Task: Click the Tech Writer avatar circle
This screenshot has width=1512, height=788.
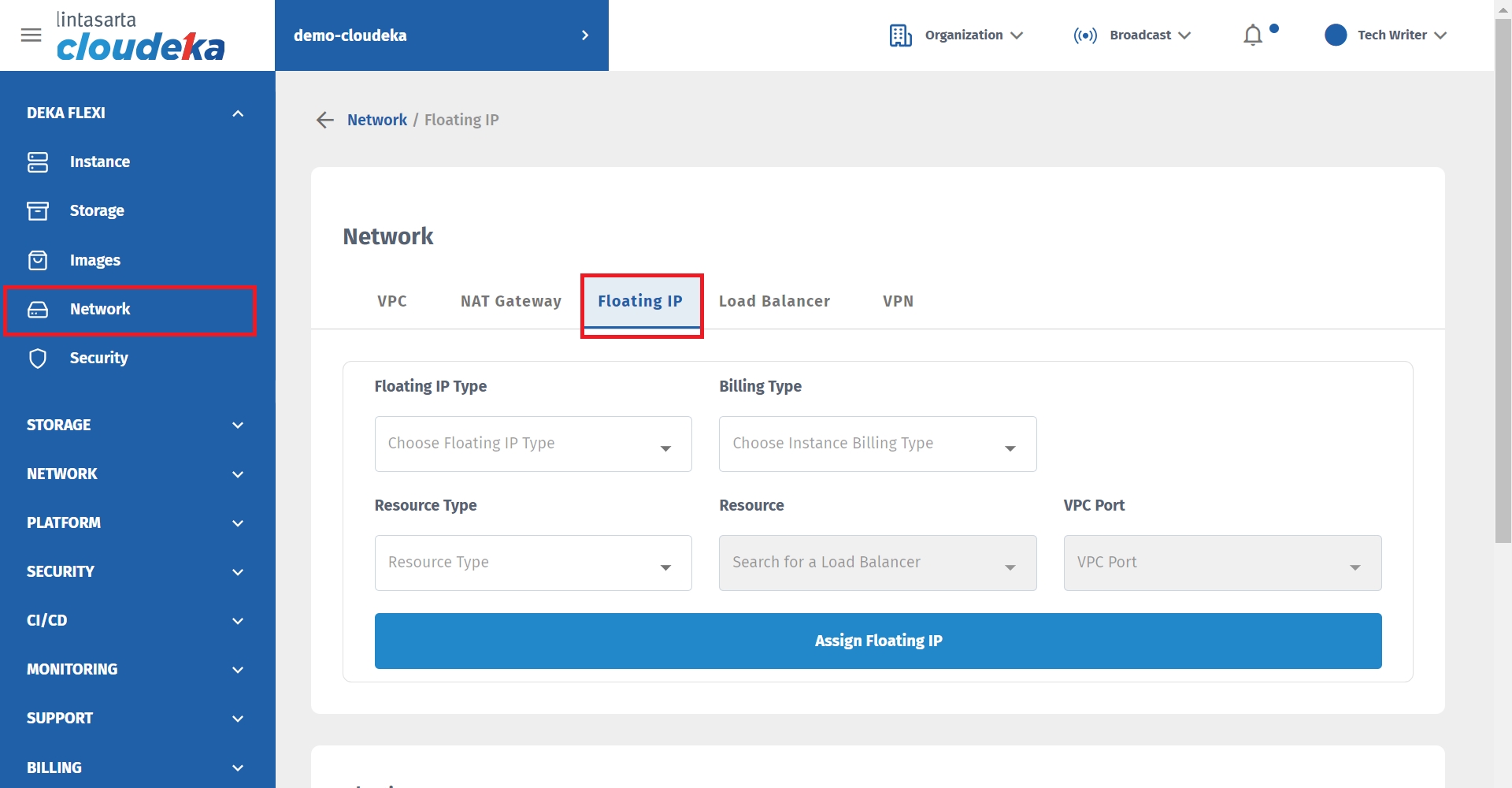Action: click(x=1336, y=35)
